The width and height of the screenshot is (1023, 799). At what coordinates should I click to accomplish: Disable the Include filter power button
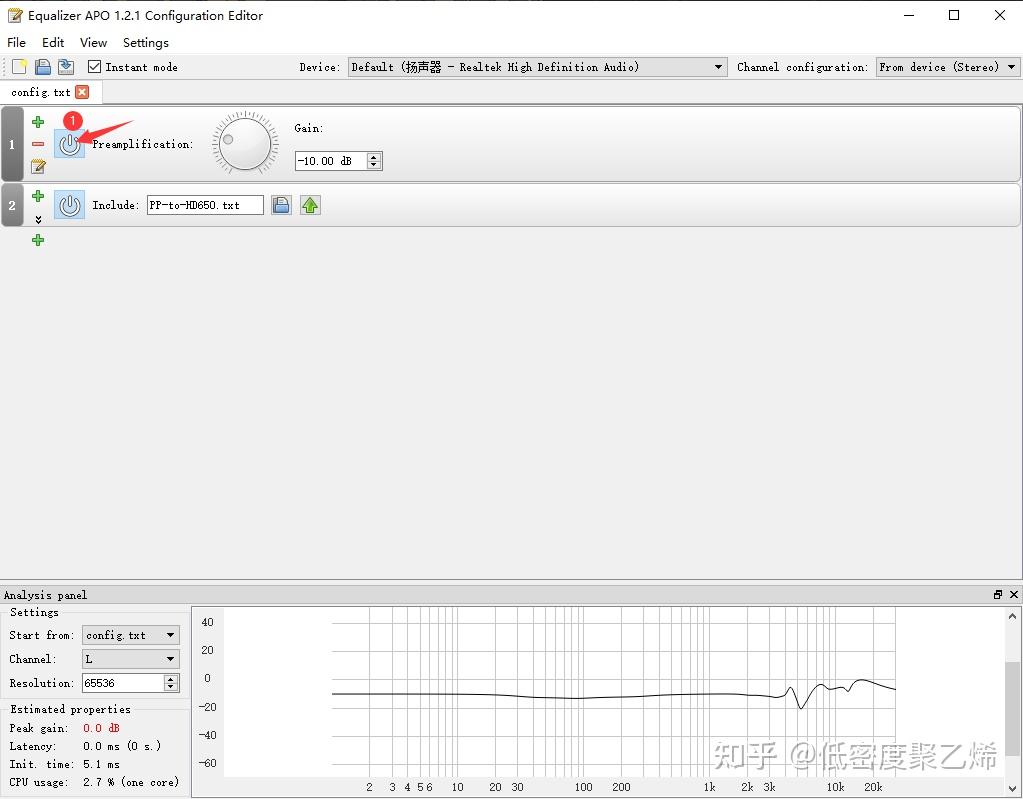click(x=69, y=204)
